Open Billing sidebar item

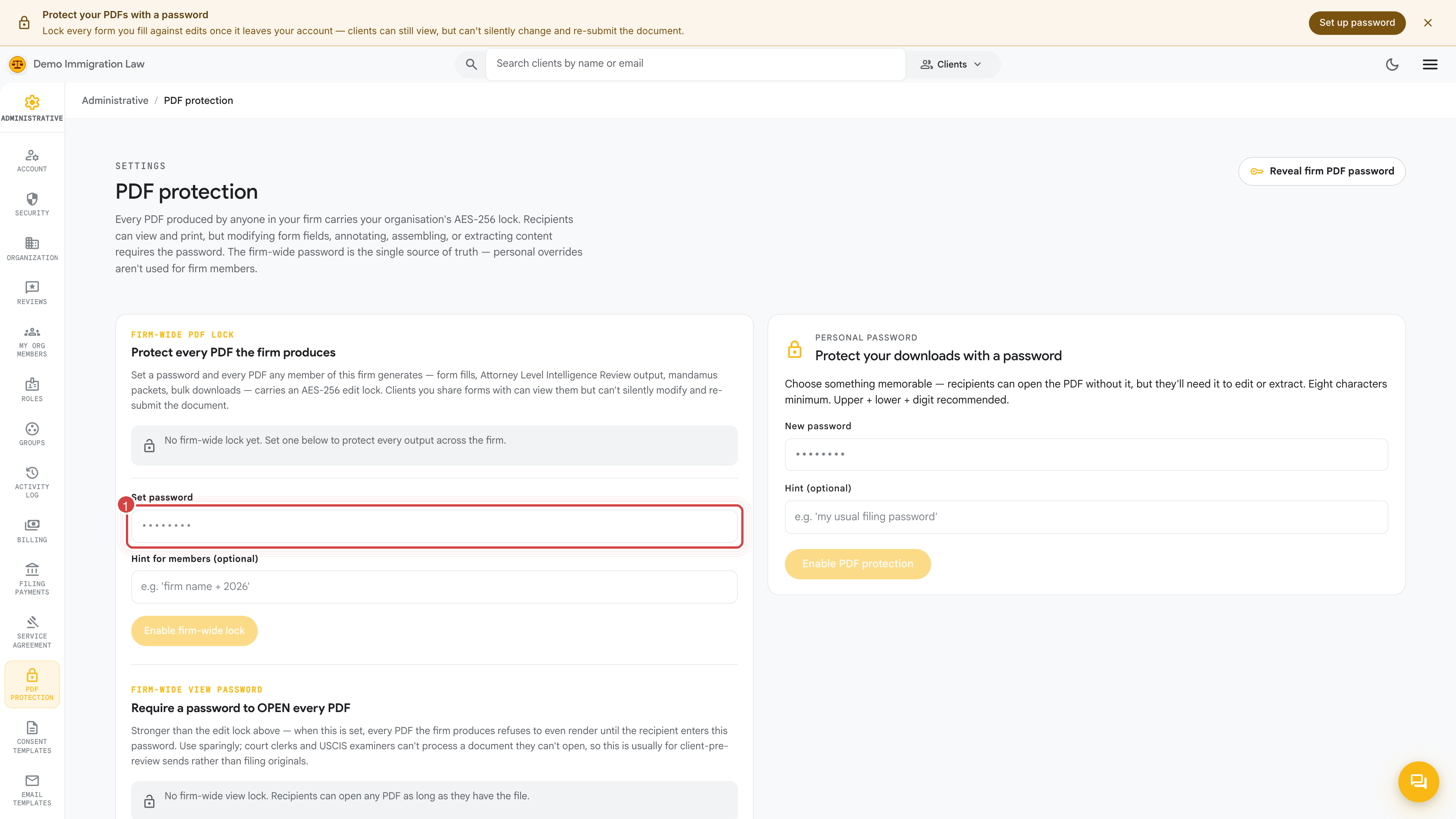coord(32,531)
